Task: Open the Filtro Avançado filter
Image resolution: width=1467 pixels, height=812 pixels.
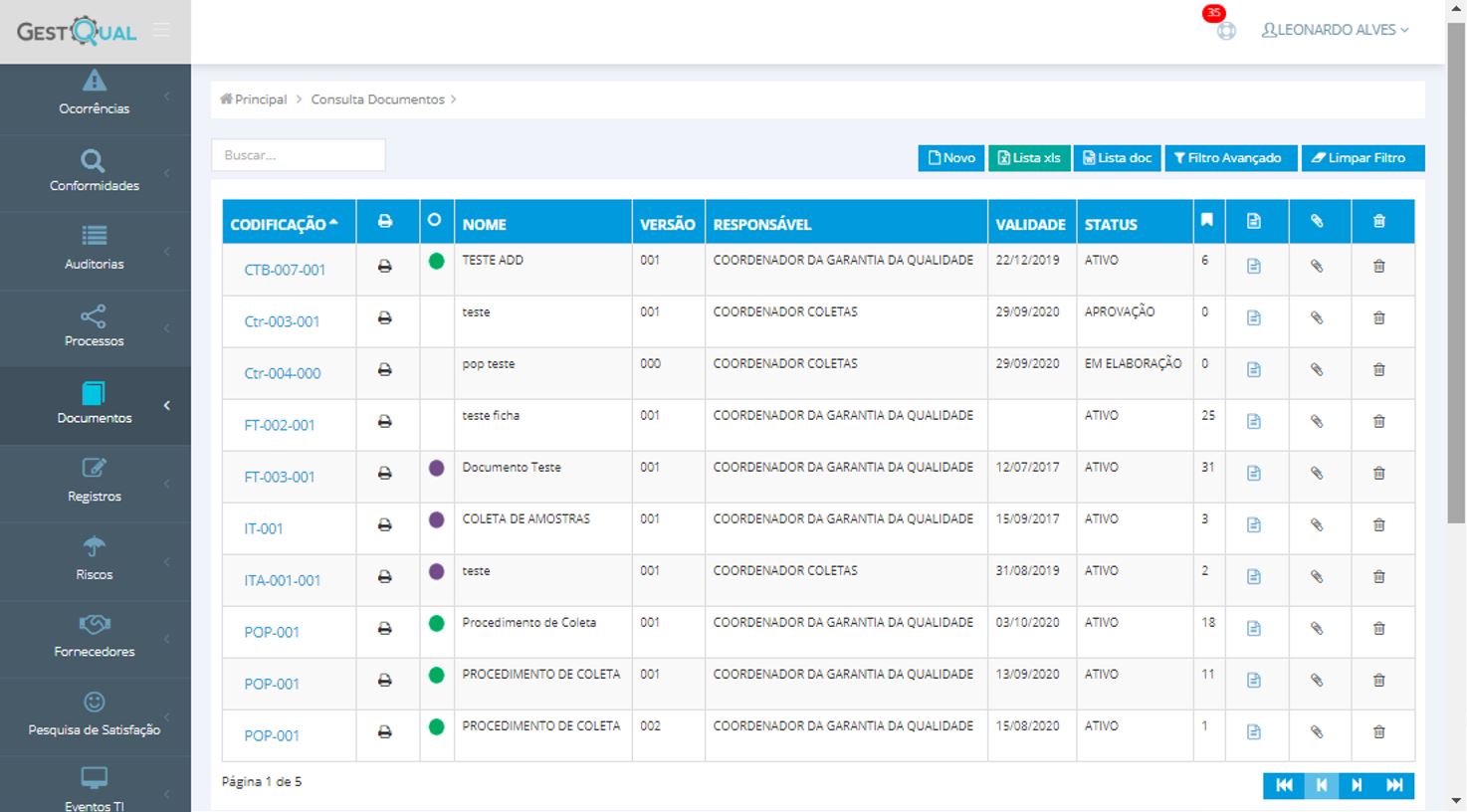Action: pyautogui.click(x=1231, y=158)
